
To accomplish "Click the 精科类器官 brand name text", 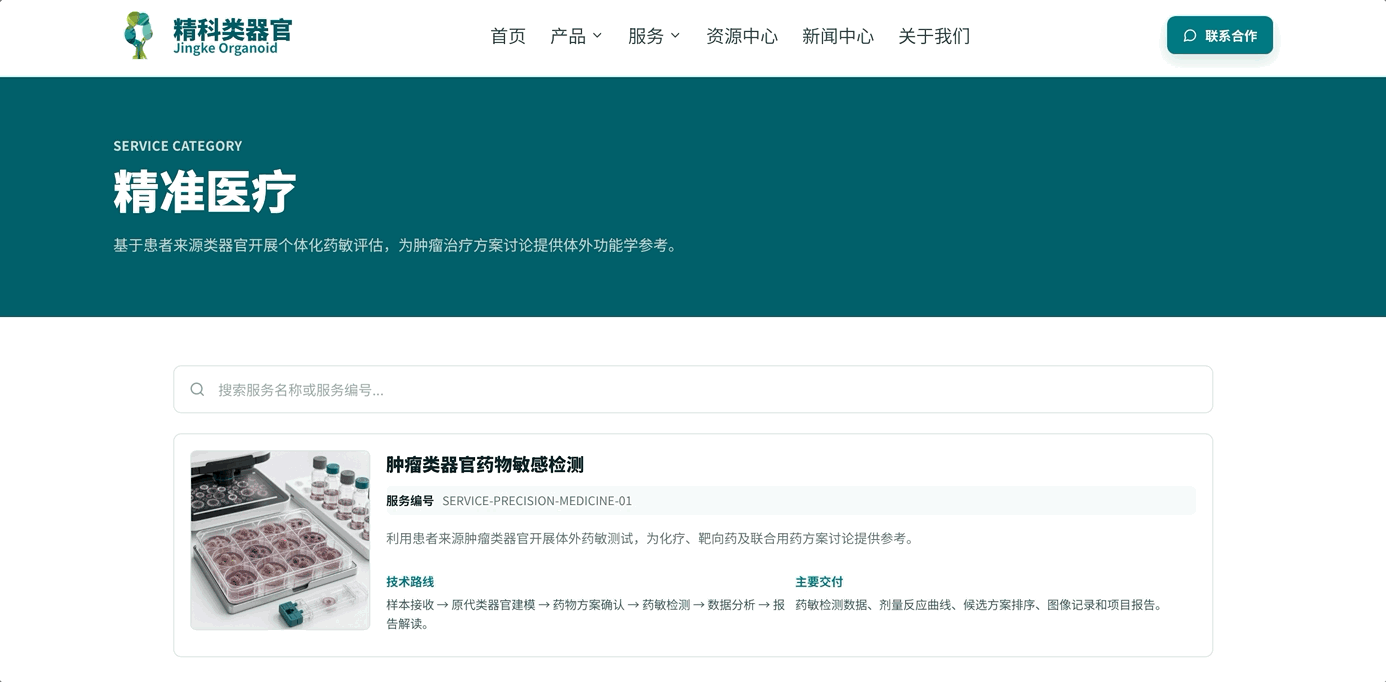I will (x=233, y=29).
